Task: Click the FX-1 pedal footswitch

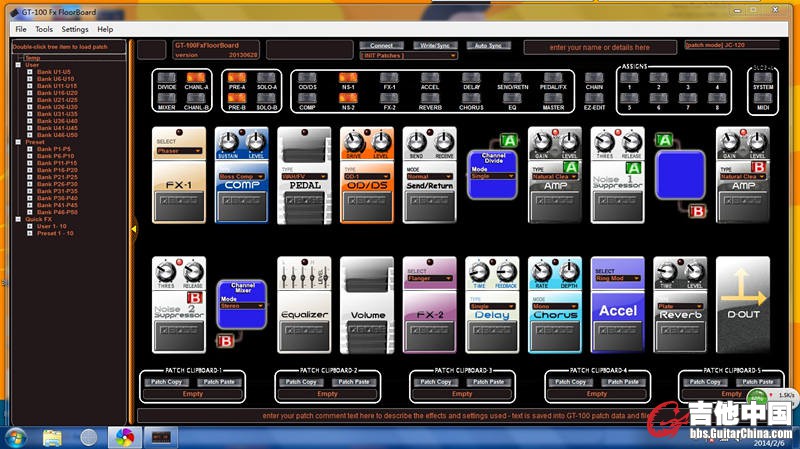Action: point(179,206)
